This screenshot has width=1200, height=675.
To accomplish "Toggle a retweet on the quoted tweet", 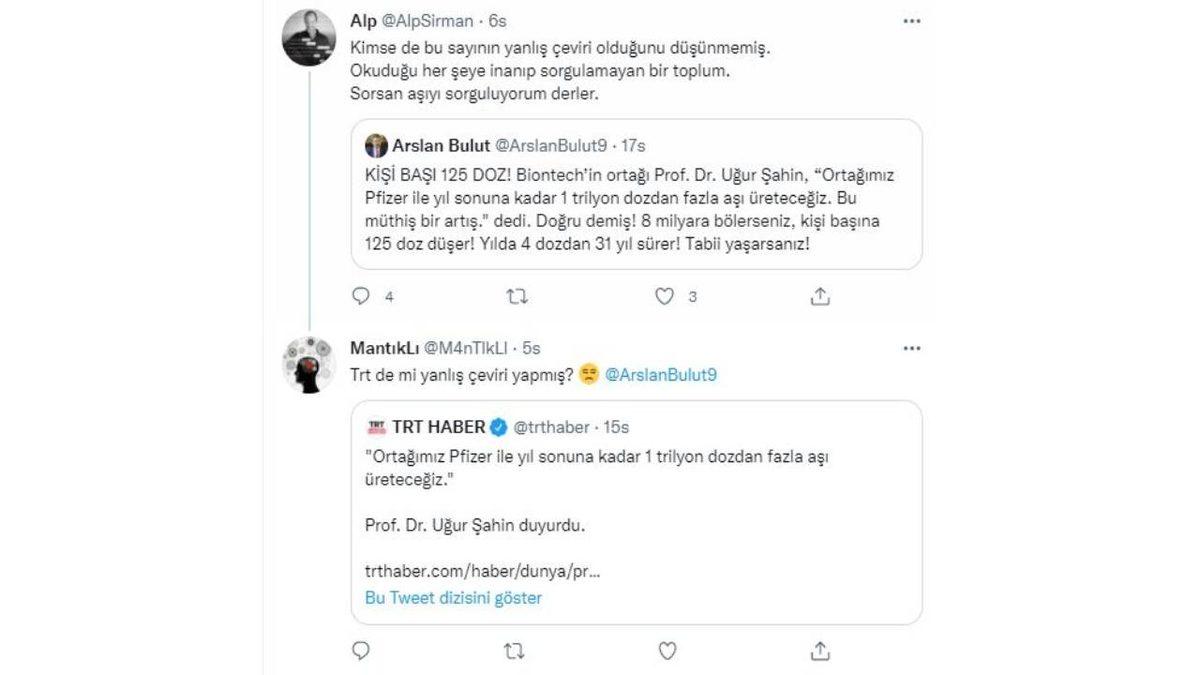I will [x=514, y=296].
